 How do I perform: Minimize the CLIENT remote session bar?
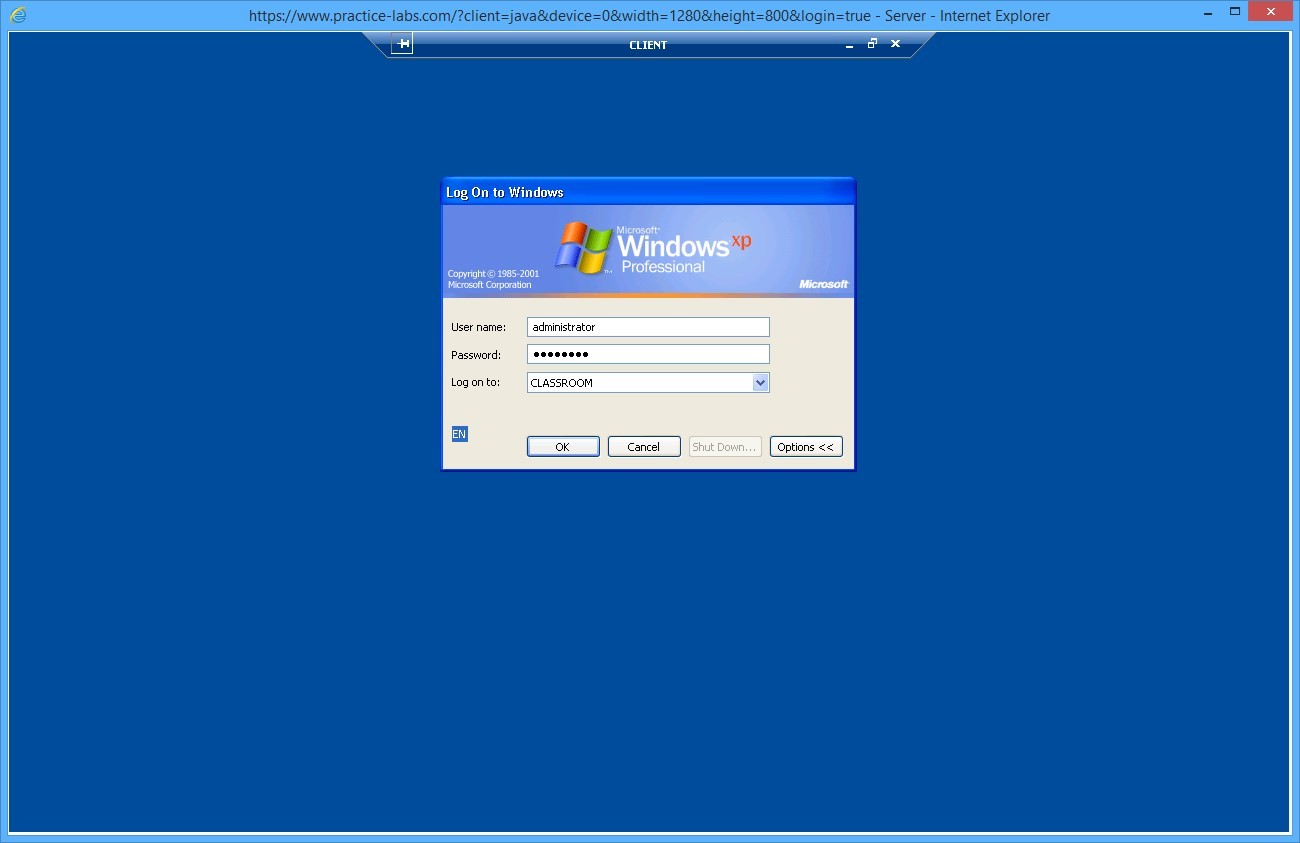click(849, 45)
